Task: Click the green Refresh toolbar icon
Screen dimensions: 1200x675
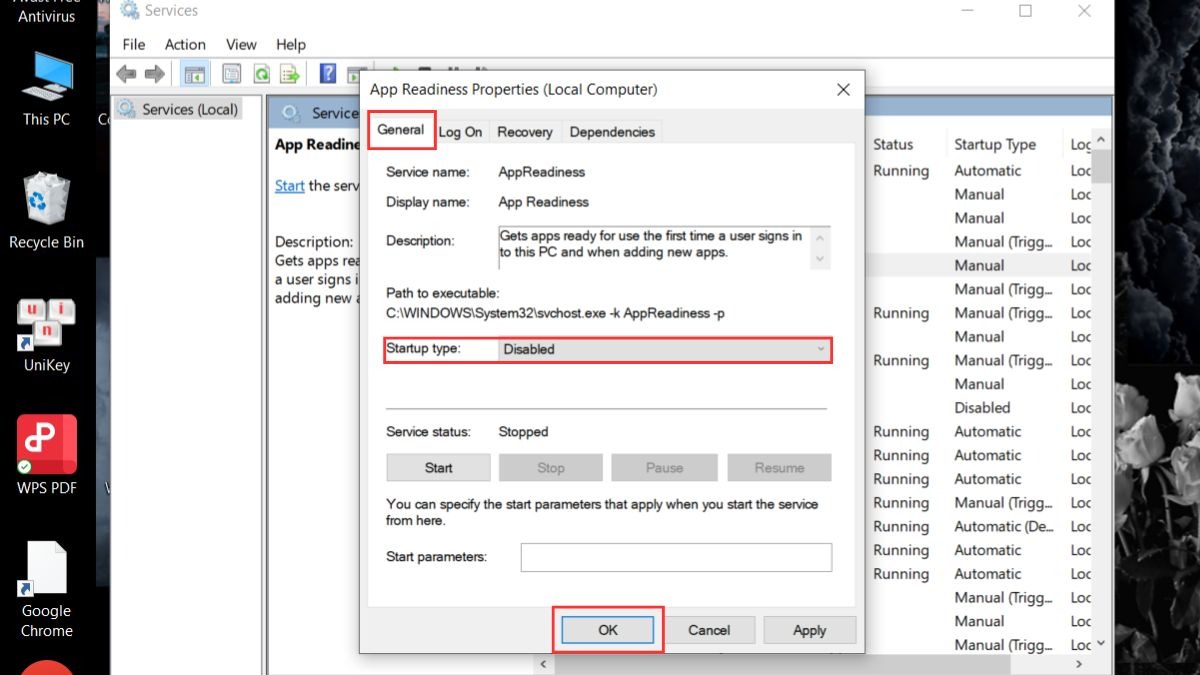Action: coord(262,74)
